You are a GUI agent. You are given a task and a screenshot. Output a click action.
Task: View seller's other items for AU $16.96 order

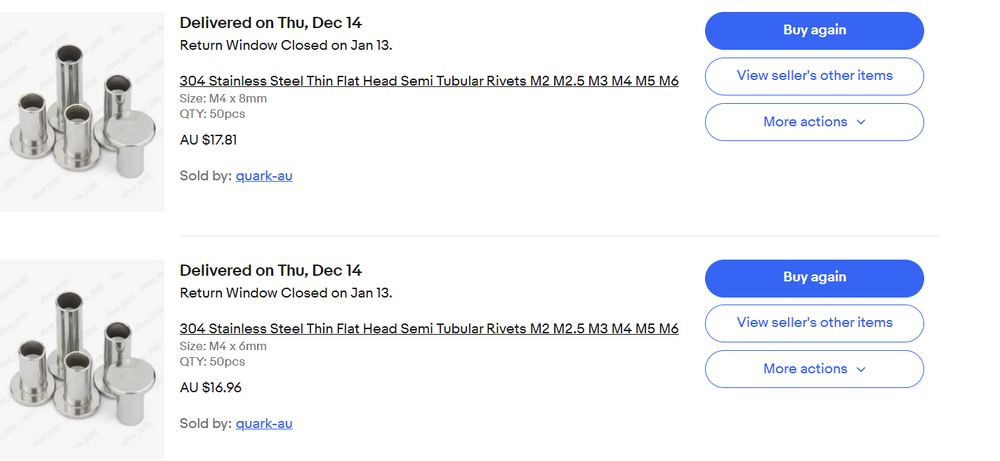coord(814,323)
